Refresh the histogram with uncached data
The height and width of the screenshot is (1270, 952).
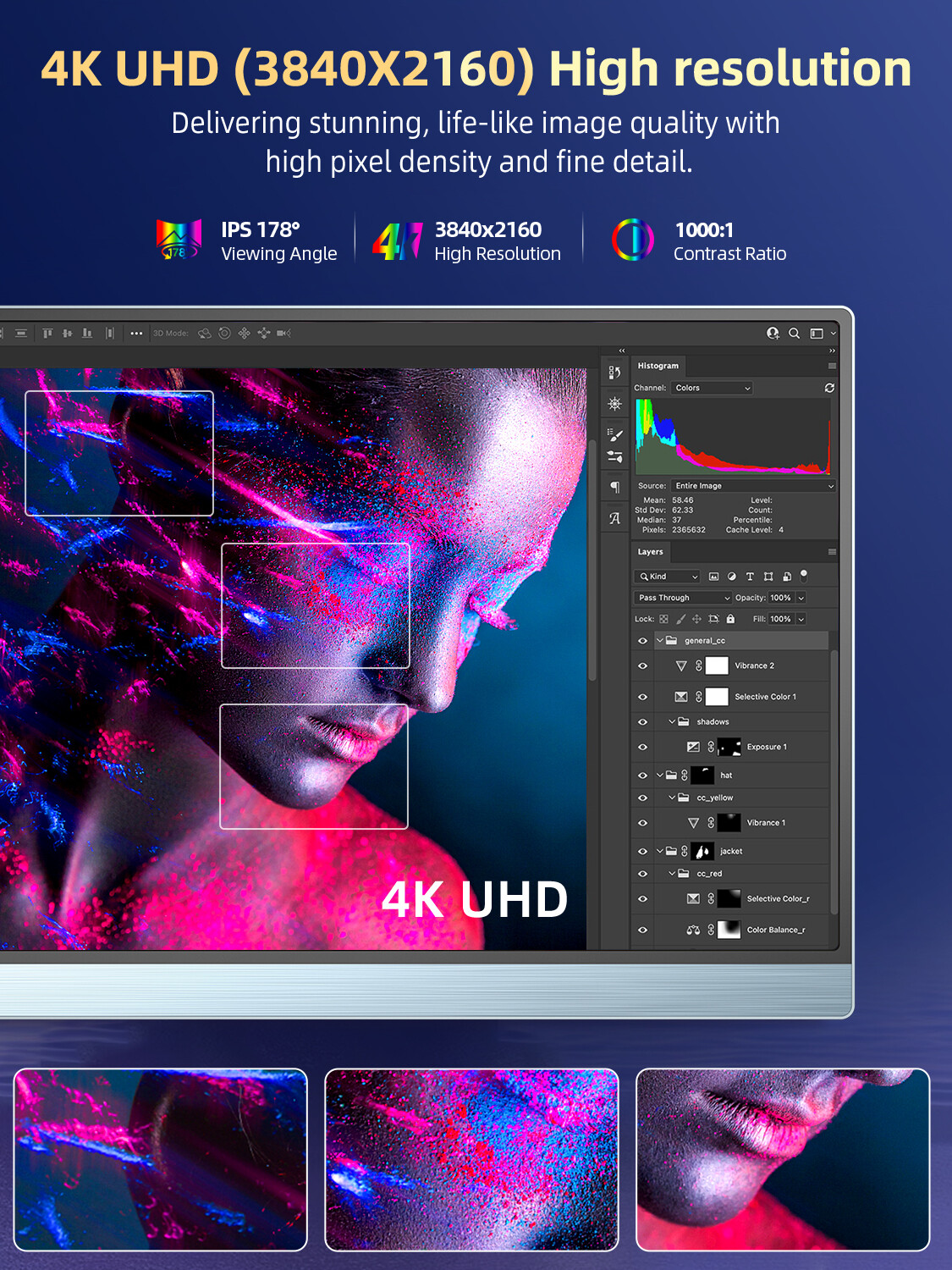pyautogui.click(x=829, y=388)
